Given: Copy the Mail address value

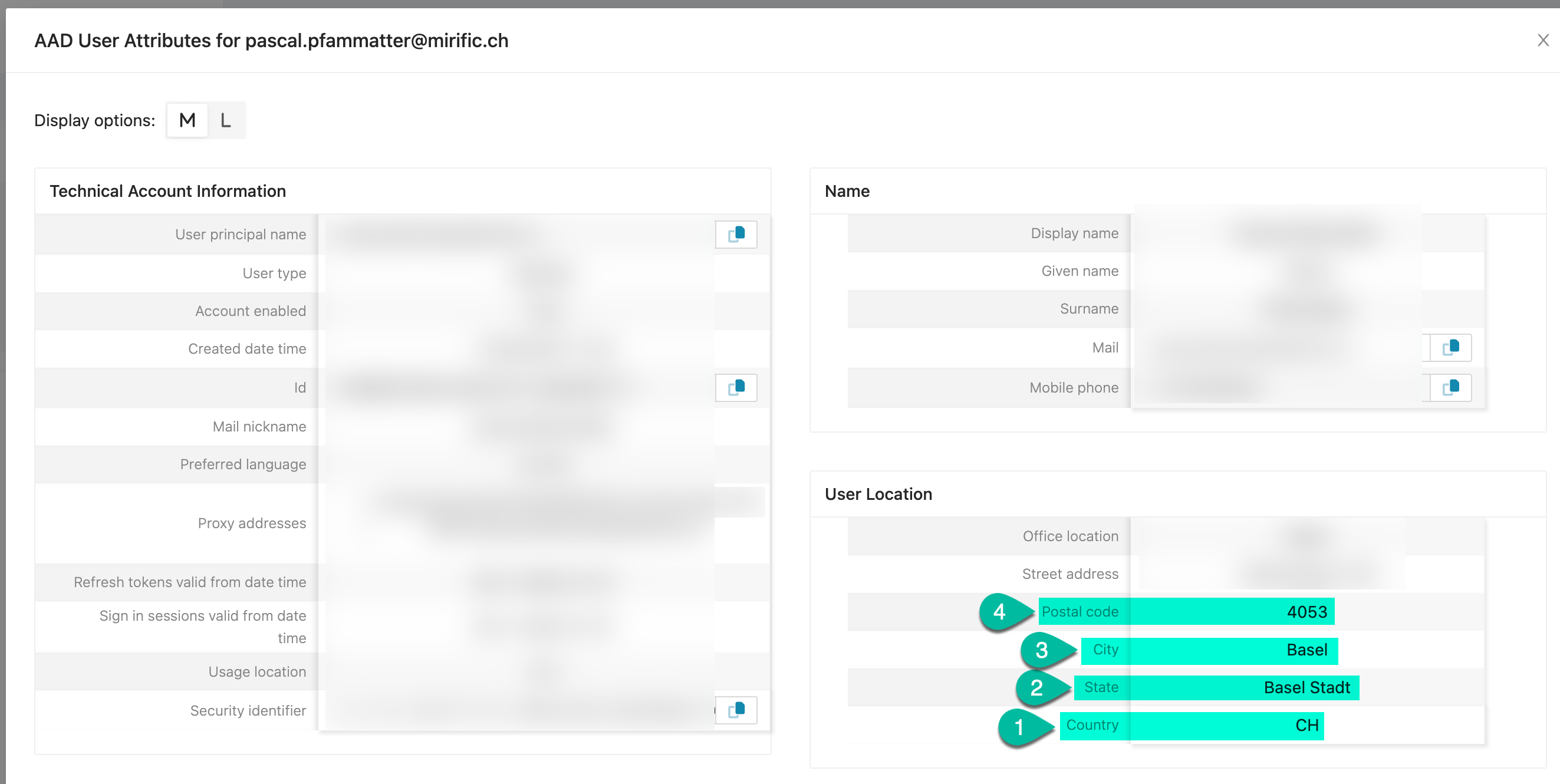Looking at the screenshot, I should click(1450, 348).
